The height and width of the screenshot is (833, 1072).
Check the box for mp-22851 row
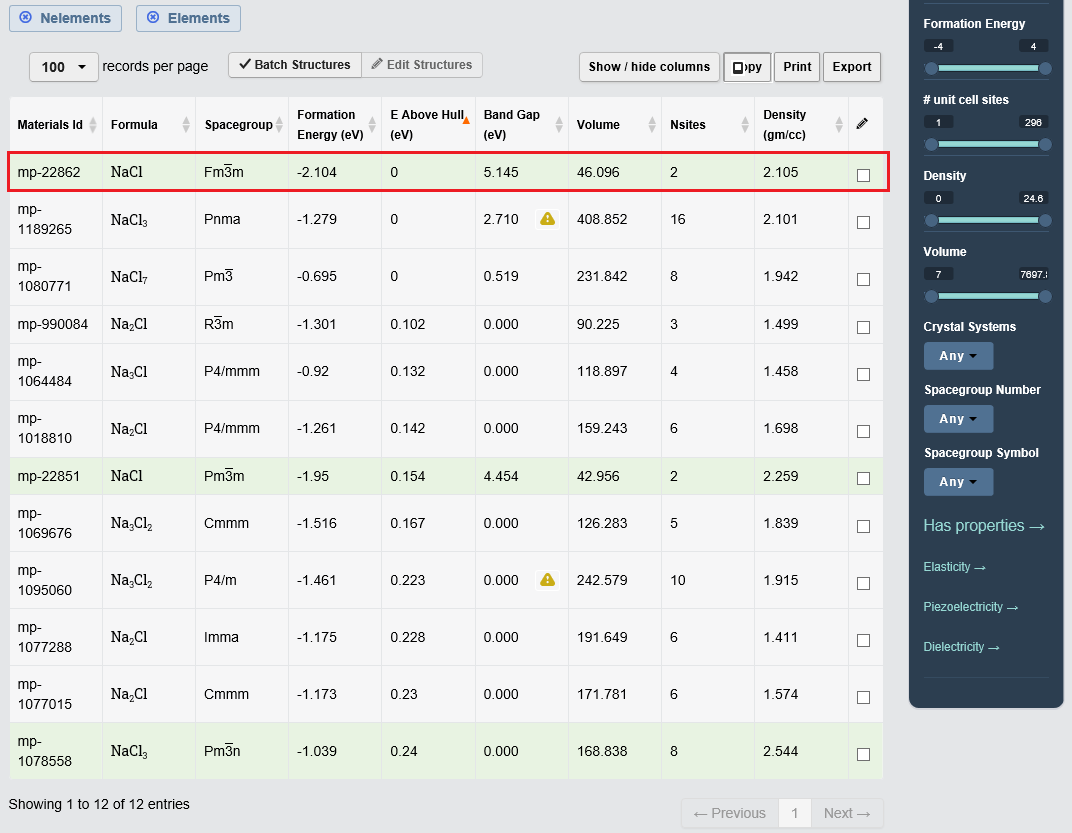(x=863, y=478)
